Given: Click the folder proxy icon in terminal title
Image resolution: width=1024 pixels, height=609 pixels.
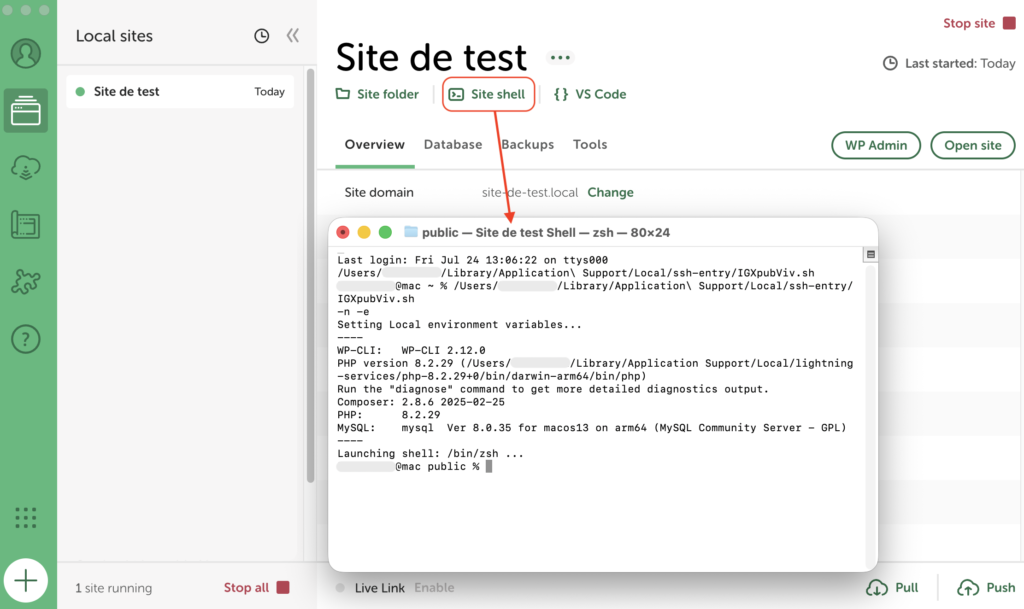Looking at the screenshot, I should coord(411,232).
